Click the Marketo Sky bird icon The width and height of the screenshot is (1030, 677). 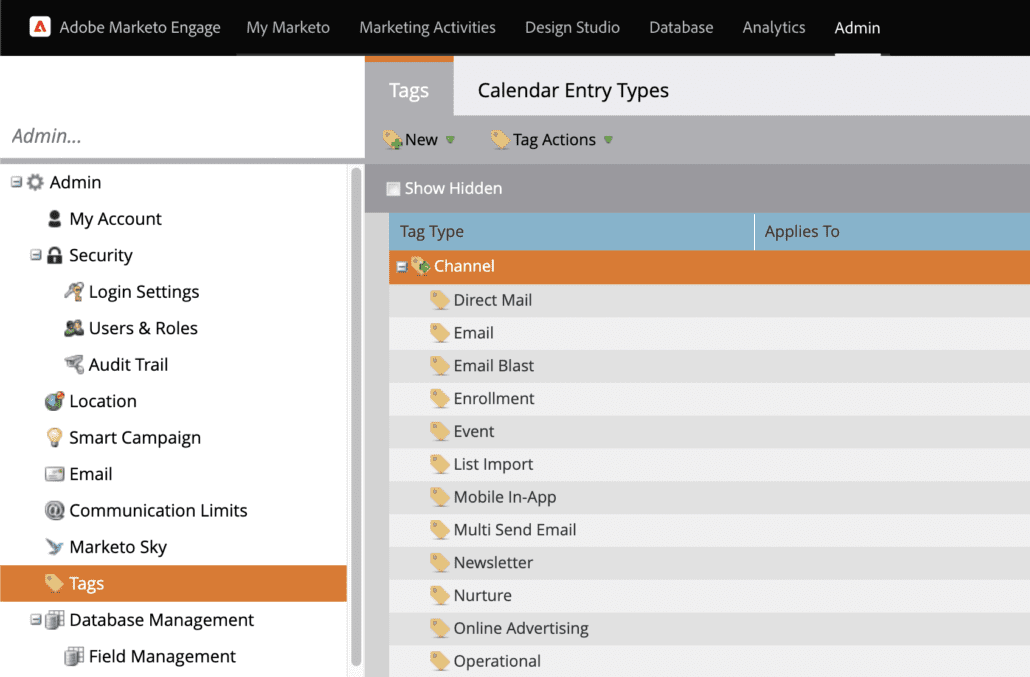(x=55, y=546)
